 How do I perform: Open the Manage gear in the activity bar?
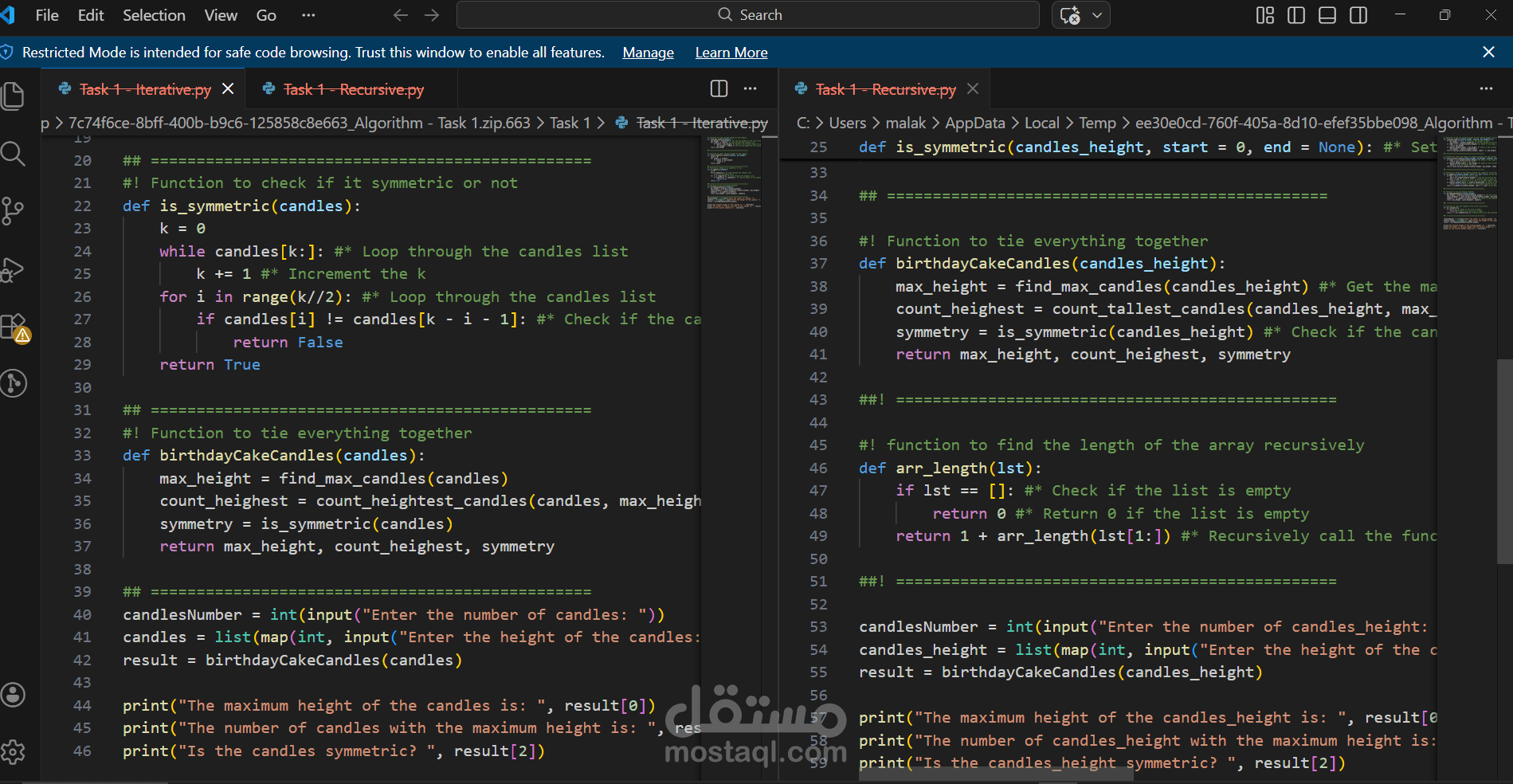click(x=13, y=752)
